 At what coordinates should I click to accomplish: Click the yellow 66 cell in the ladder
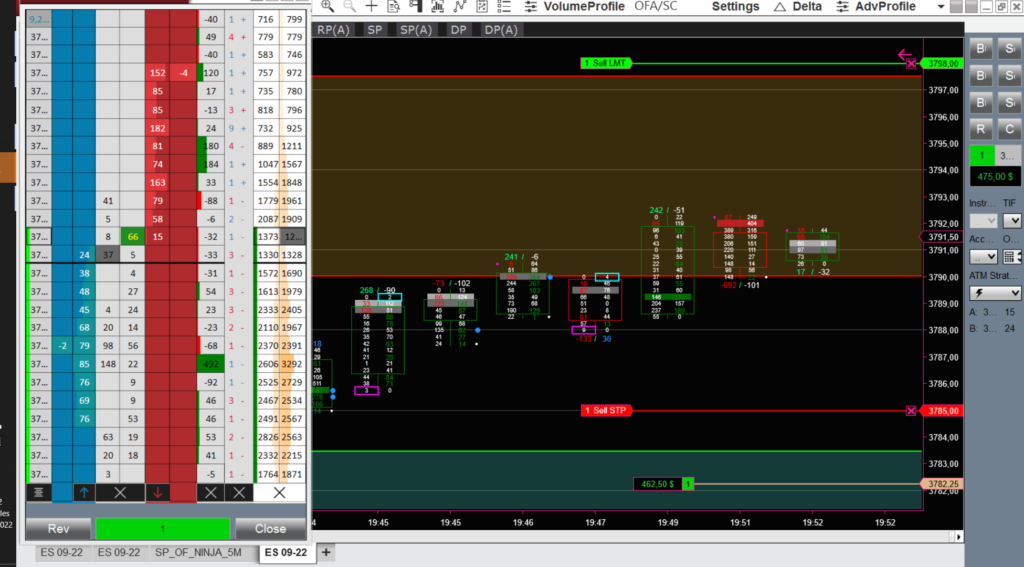click(x=133, y=236)
